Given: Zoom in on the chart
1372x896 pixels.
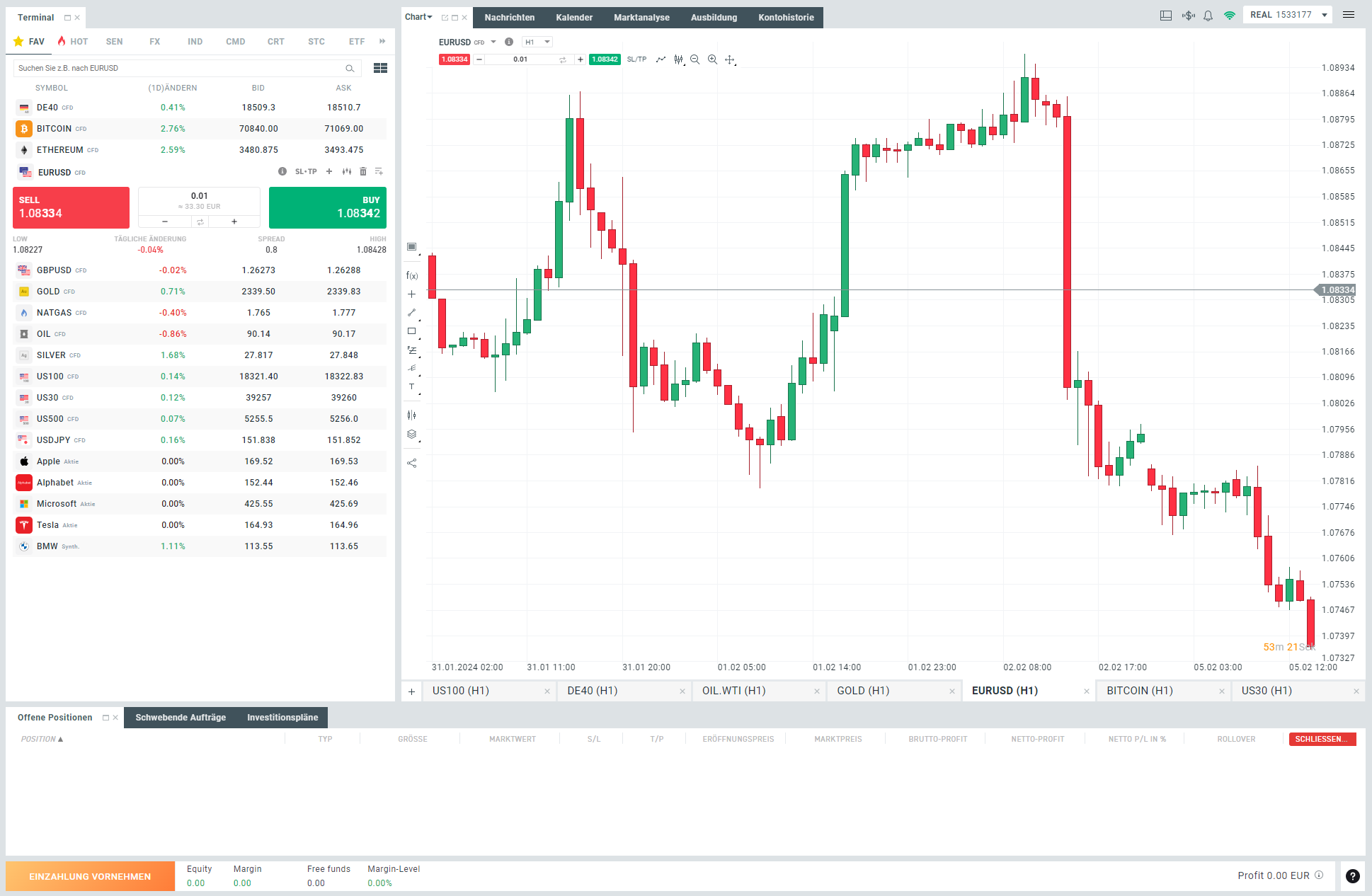Looking at the screenshot, I should (712, 59).
